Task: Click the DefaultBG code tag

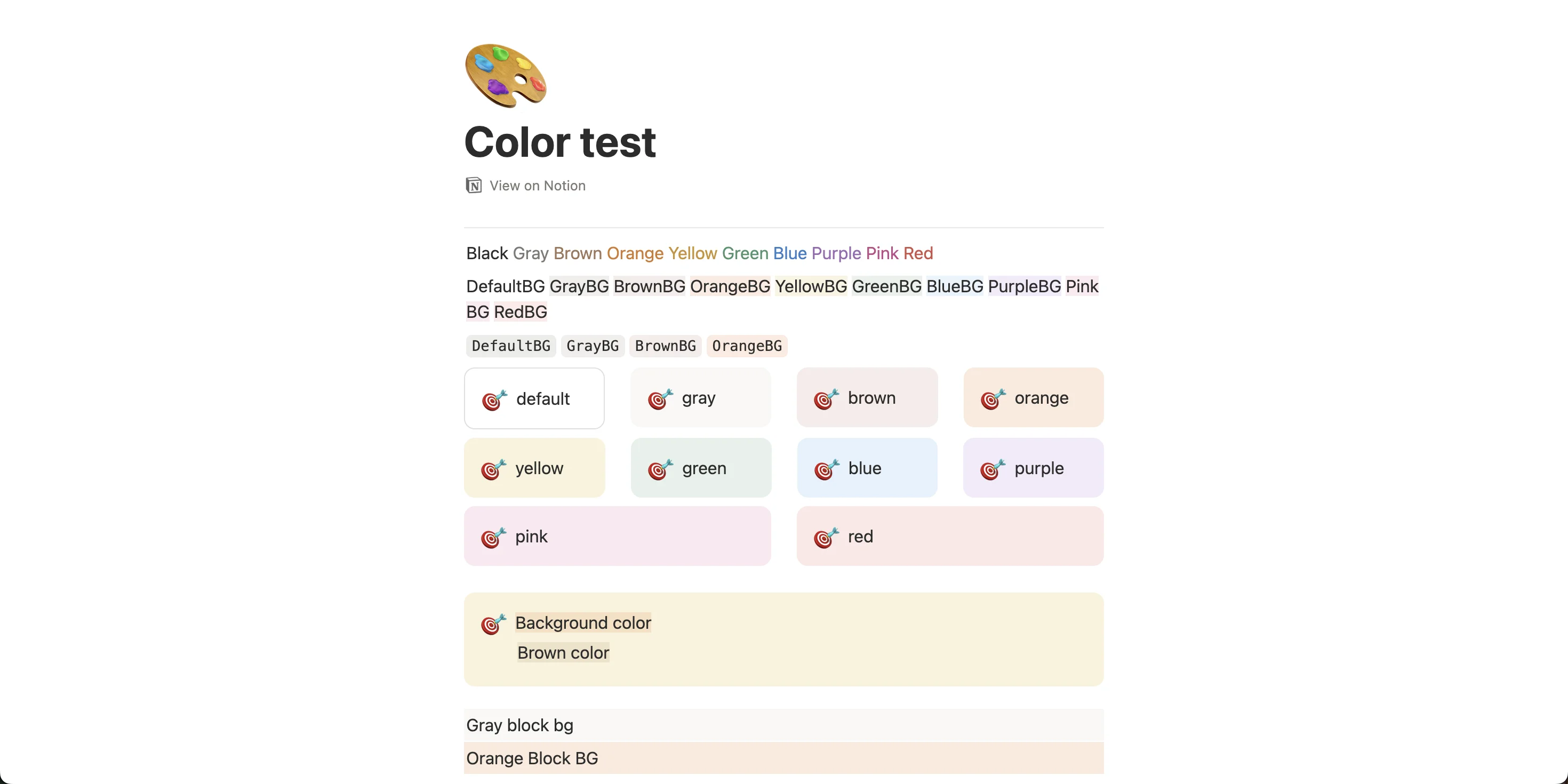Action: pyautogui.click(x=510, y=346)
